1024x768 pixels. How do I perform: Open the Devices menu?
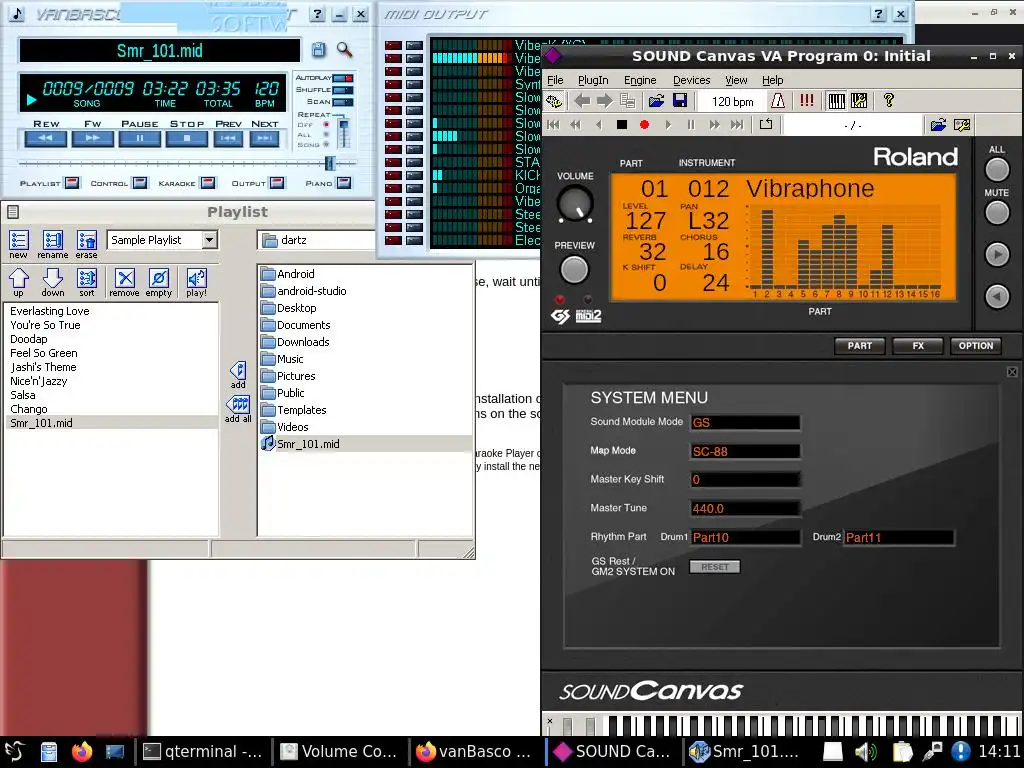tap(692, 80)
